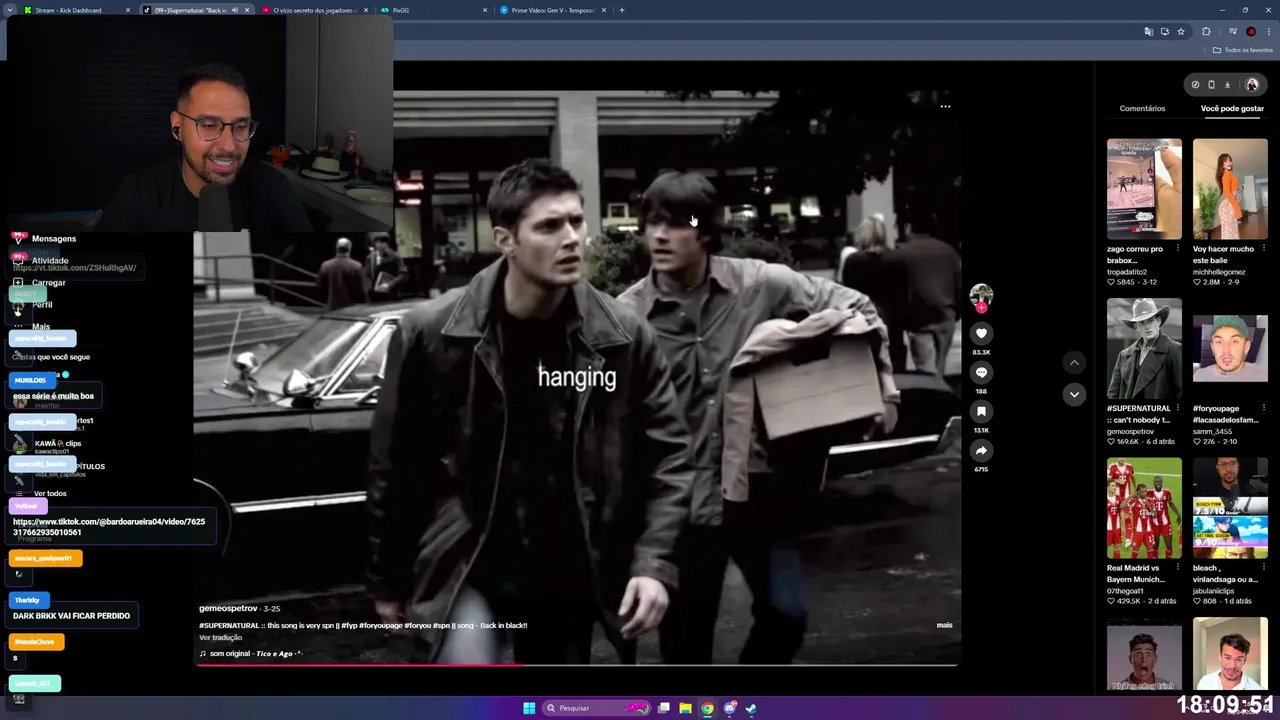Open 'Todos os favoritos' bookmarks folder
The image size is (1280, 720).
pyautogui.click(x=1243, y=50)
